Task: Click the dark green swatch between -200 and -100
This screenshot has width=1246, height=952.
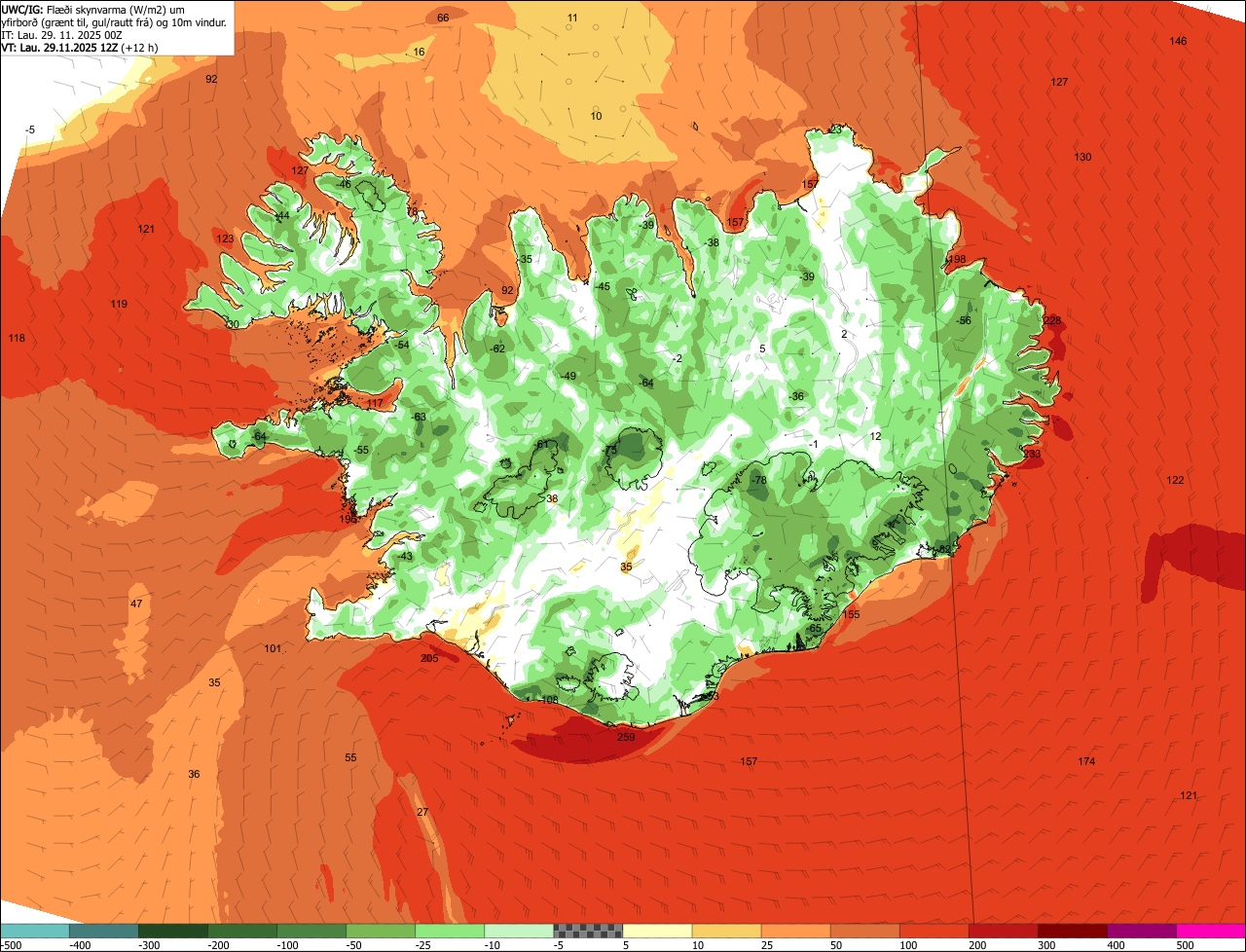Action: pos(243,931)
